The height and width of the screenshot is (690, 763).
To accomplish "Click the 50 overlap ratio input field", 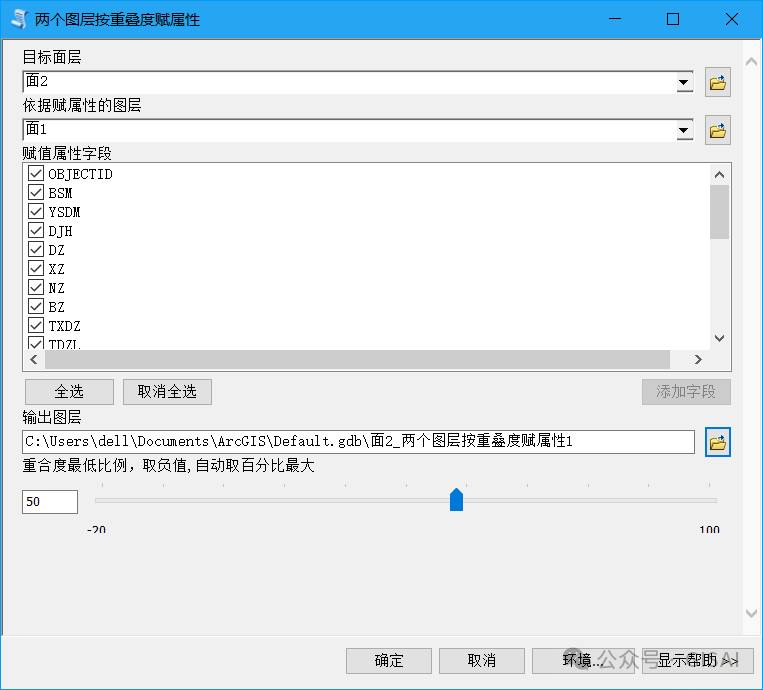I will point(50,502).
